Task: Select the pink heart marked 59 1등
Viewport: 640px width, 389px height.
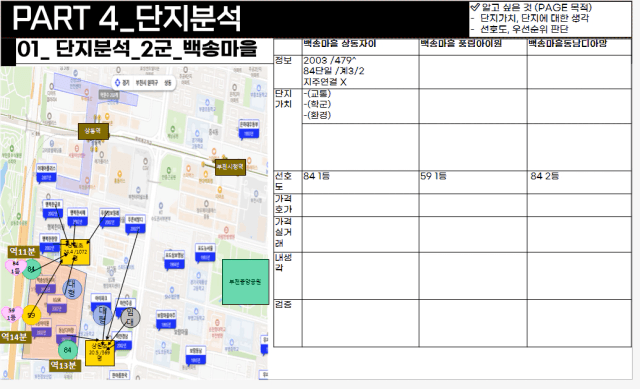Action: coord(11,314)
